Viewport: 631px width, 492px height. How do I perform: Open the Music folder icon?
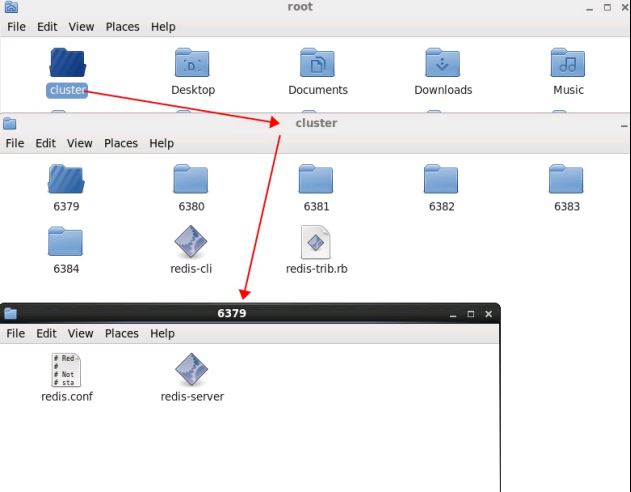(x=567, y=62)
